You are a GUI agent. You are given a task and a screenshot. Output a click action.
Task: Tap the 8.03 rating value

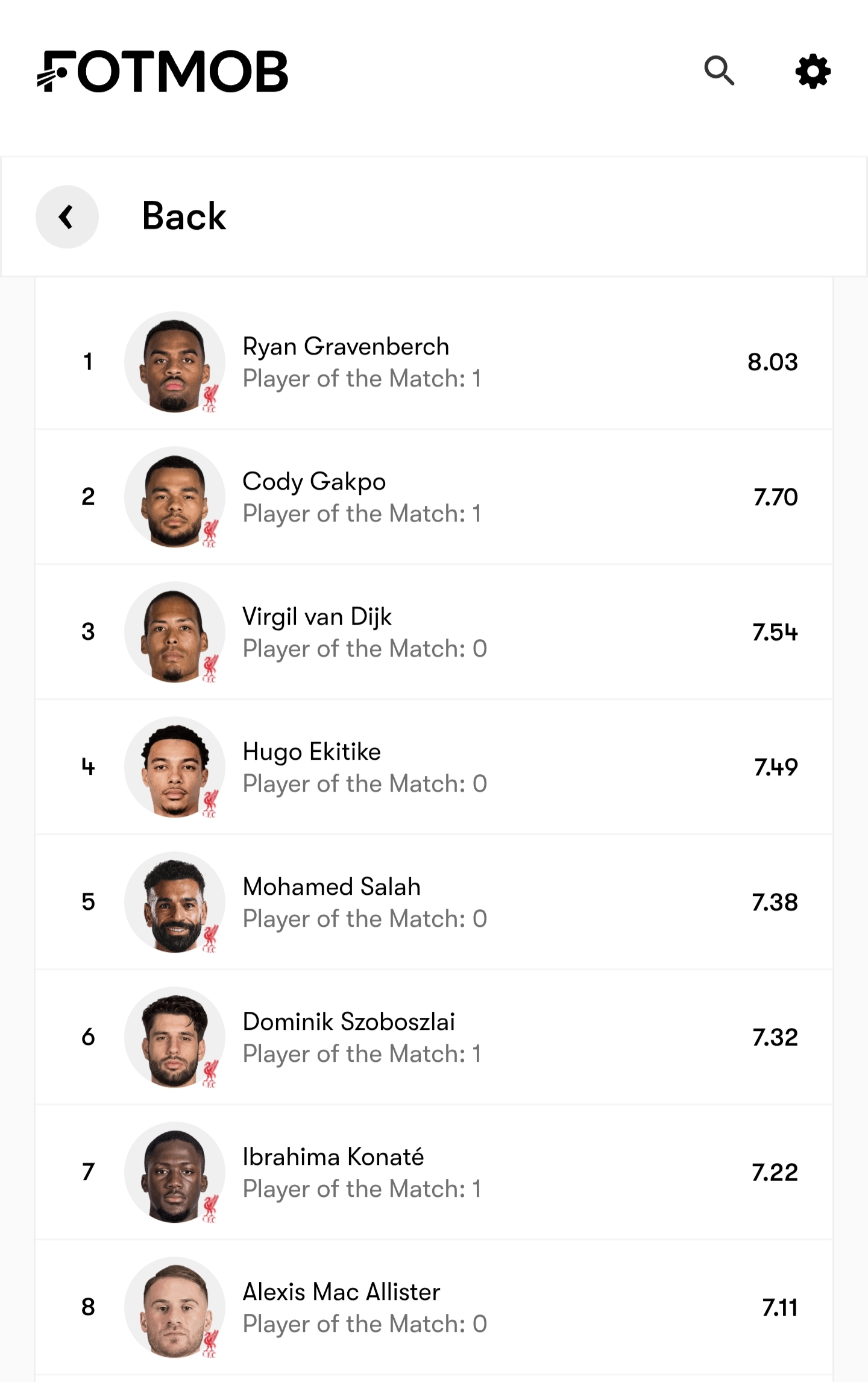click(772, 362)
